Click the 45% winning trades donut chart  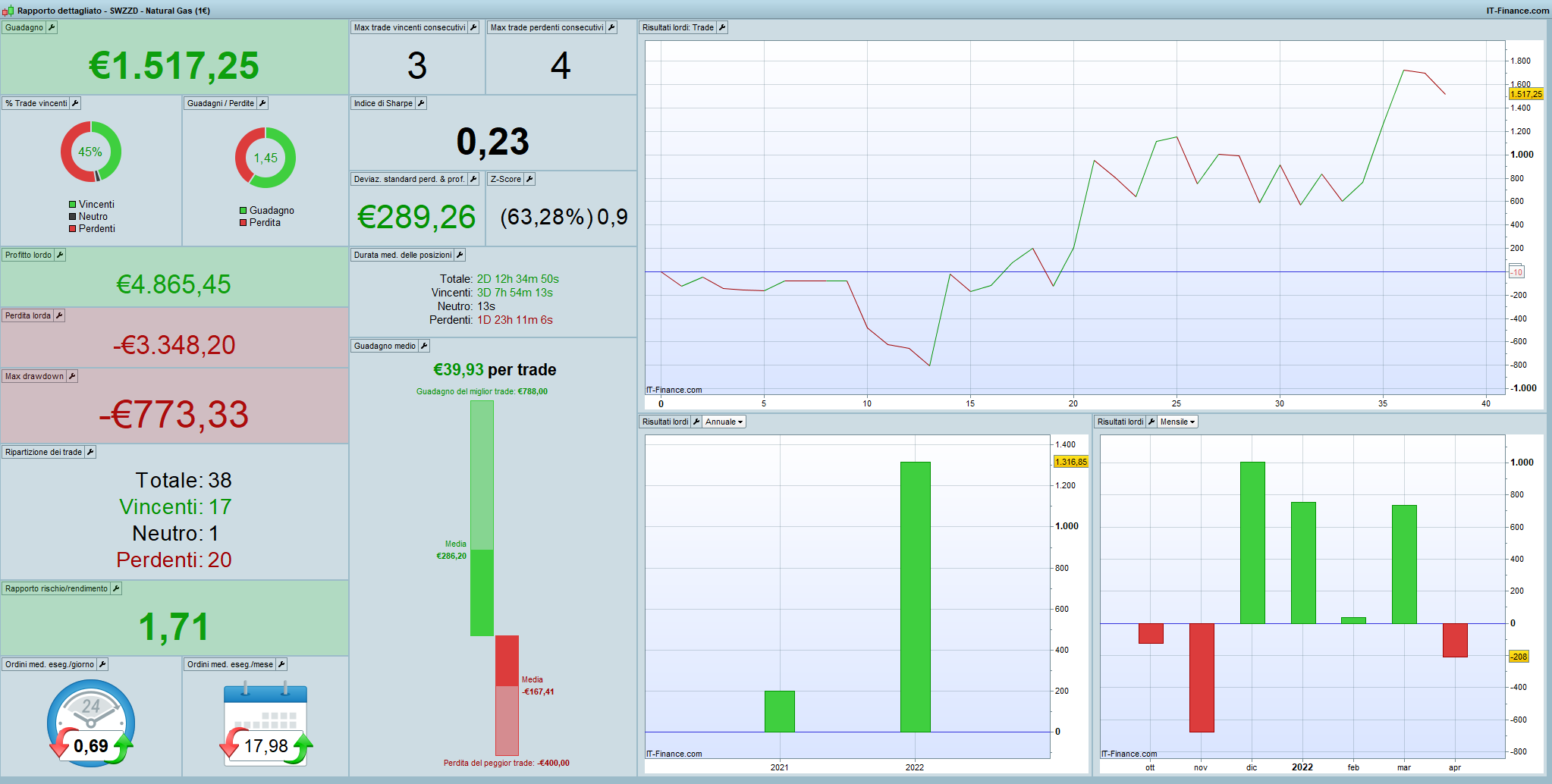91,152
